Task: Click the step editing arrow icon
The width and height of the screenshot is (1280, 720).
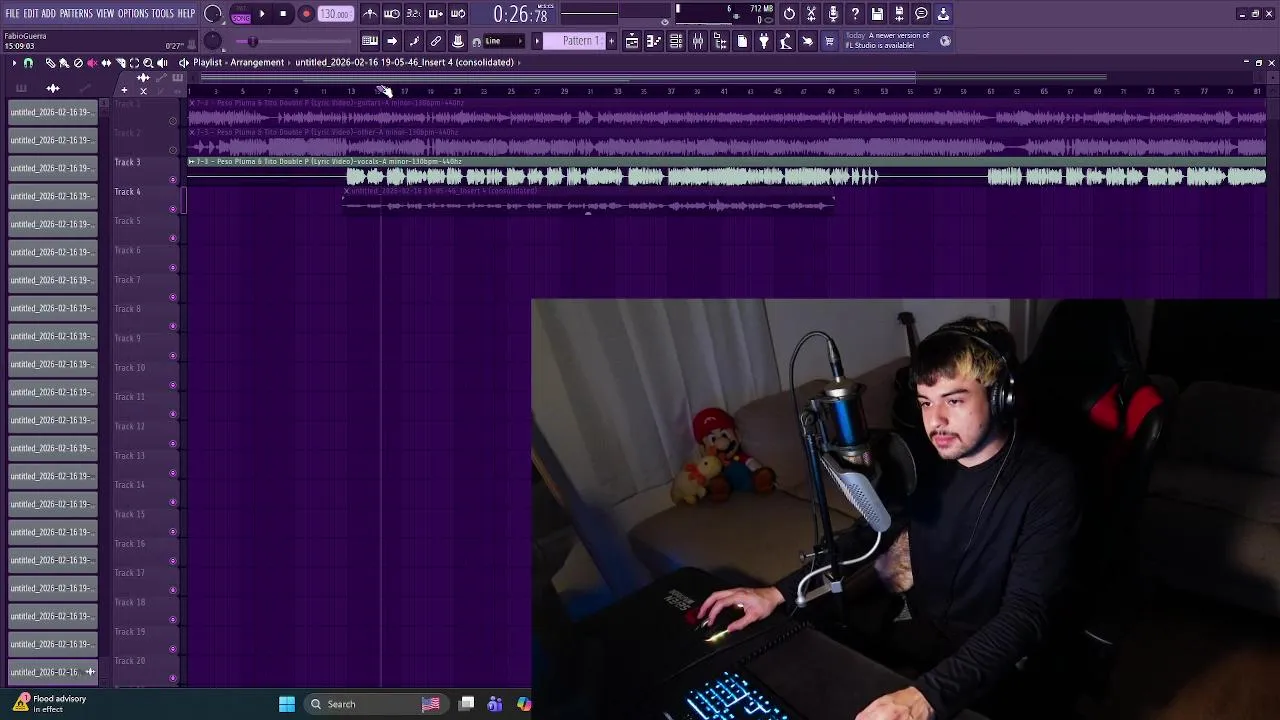Action: (x=392, y=41)
